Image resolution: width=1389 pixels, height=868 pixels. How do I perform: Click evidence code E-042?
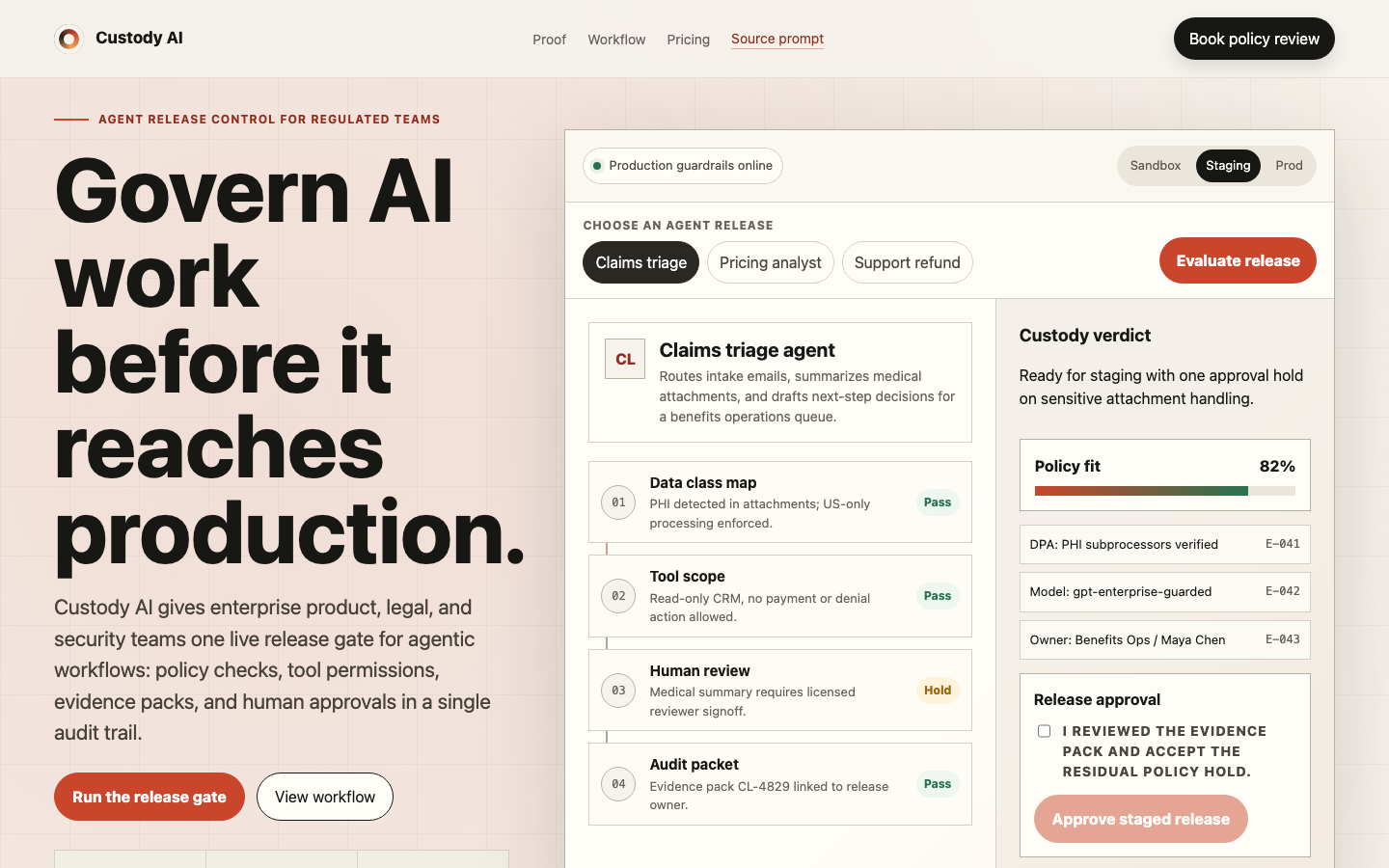(x=1283, y=591)
